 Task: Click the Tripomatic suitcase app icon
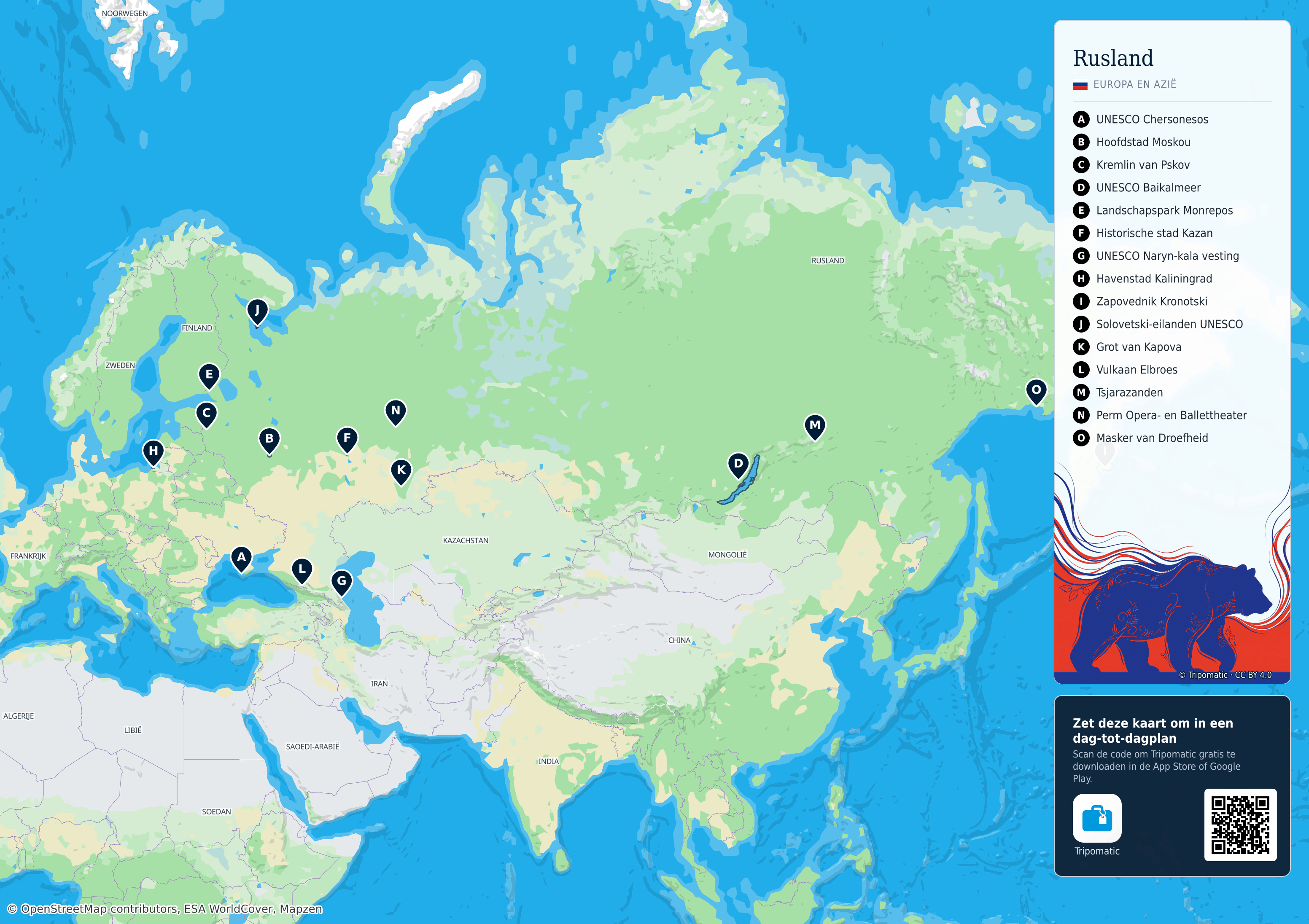(x=1097, y=818)
